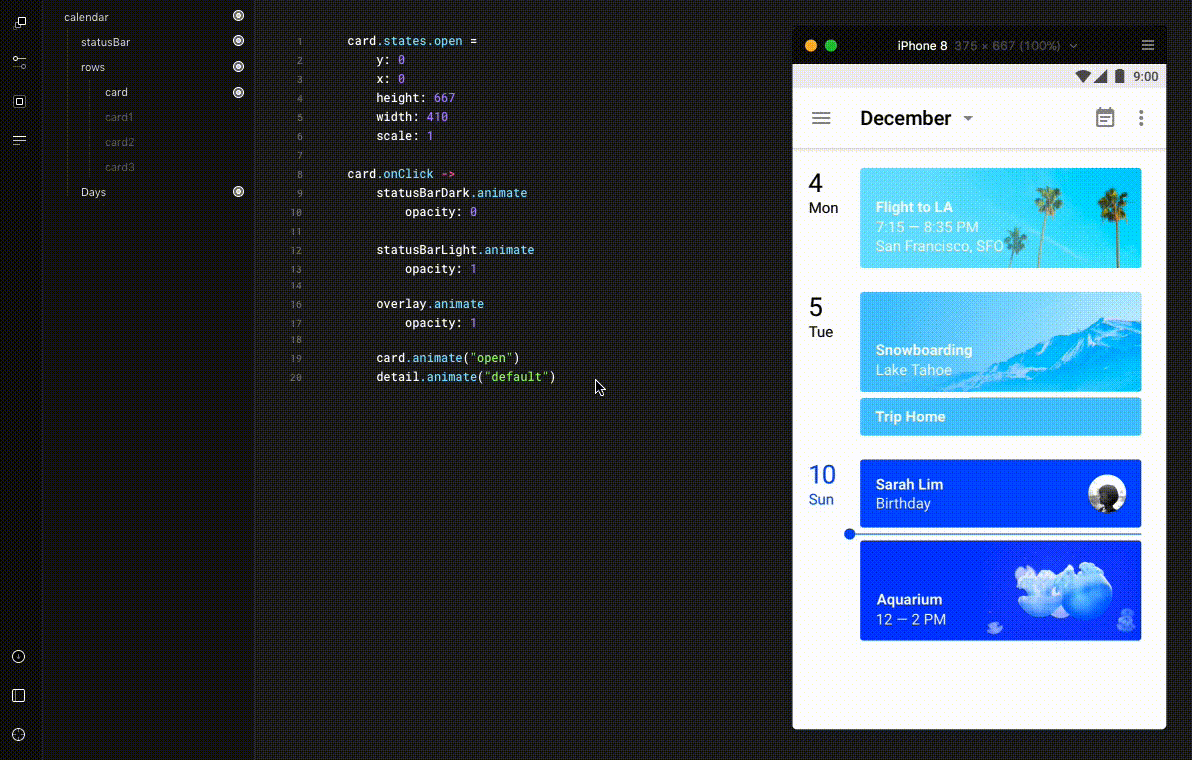
Task: Click the current time indicator dot
Action: tap(849, 534)
